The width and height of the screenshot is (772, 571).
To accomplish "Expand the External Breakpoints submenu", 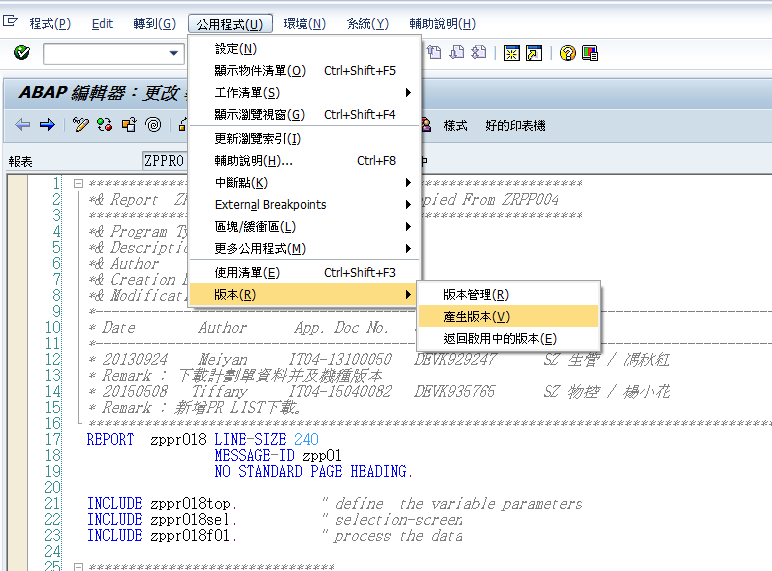I will tap(304, 204).
